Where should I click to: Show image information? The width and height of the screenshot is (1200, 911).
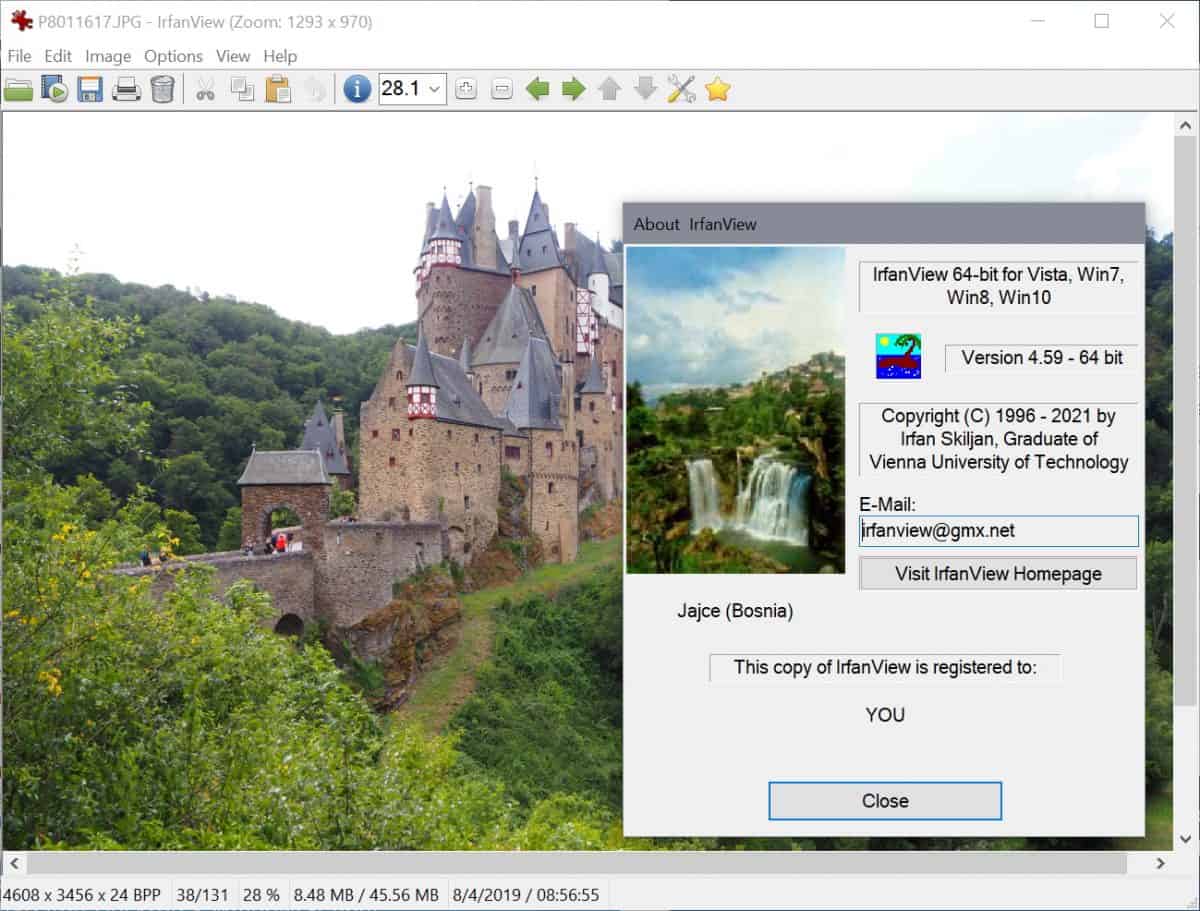(355, 89)
